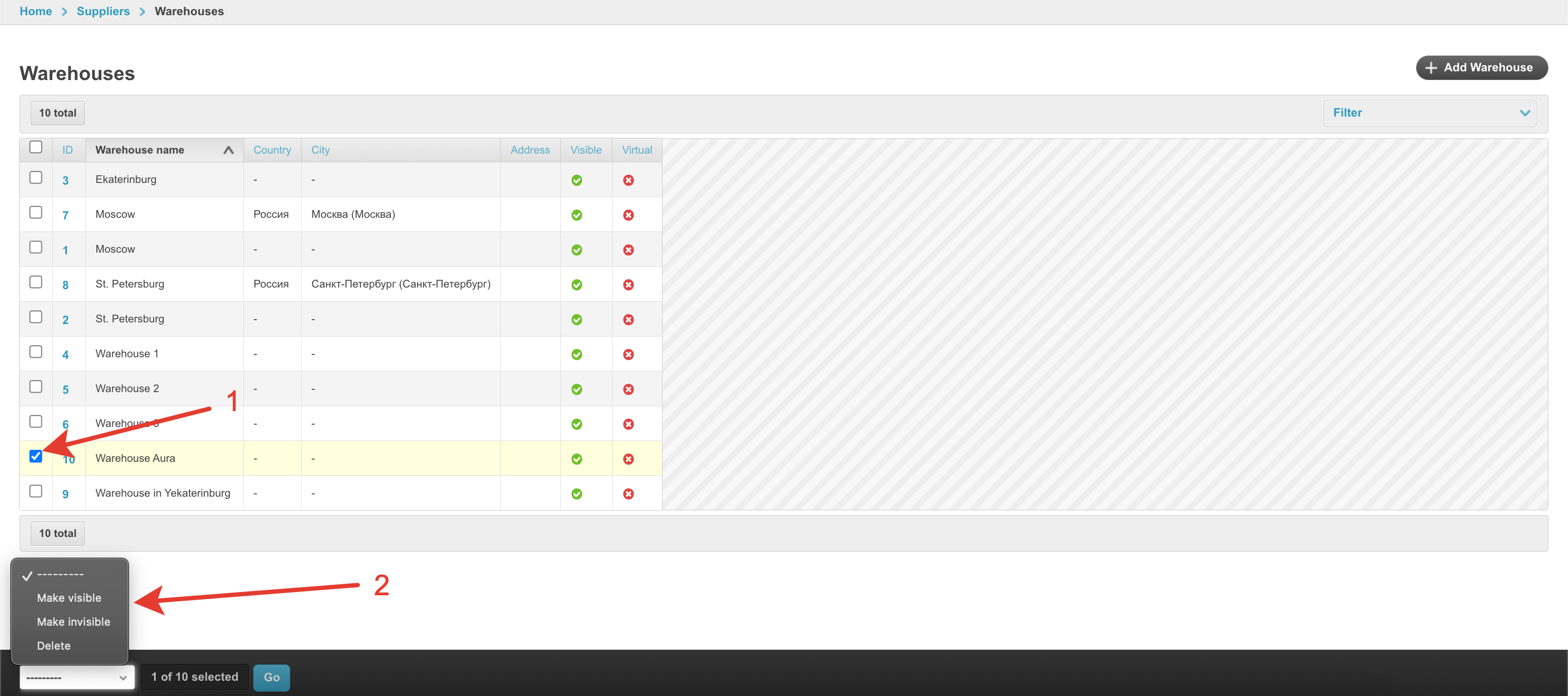This screenshot has width=1568, height=696.
Task: Click red virtual icon for Warehouse ID 8
Action: pyautogui.click(x=628, y=285)
